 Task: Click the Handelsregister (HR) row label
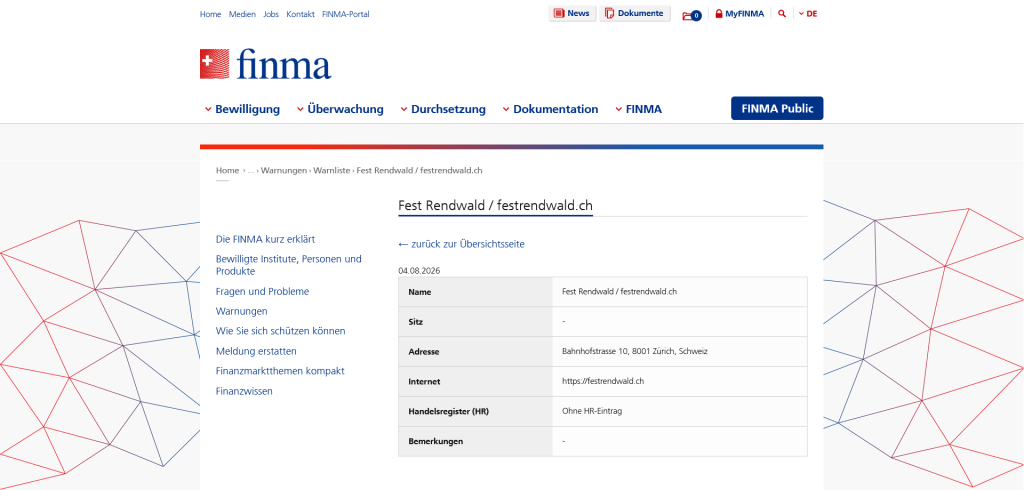point(448,412)
